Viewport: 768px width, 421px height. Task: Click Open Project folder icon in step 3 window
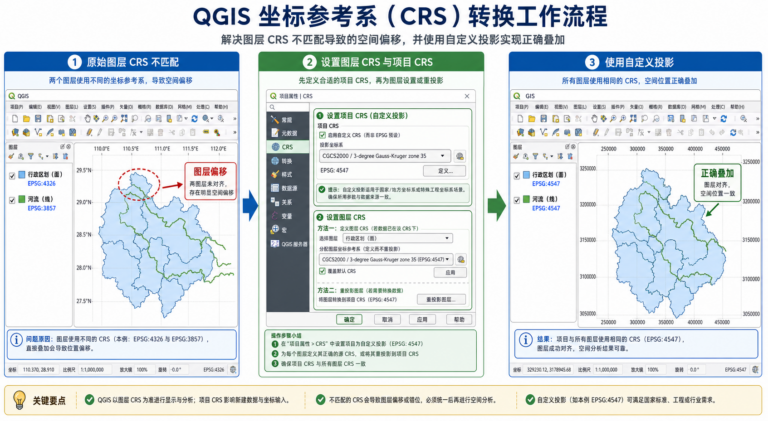coord(532,118)
